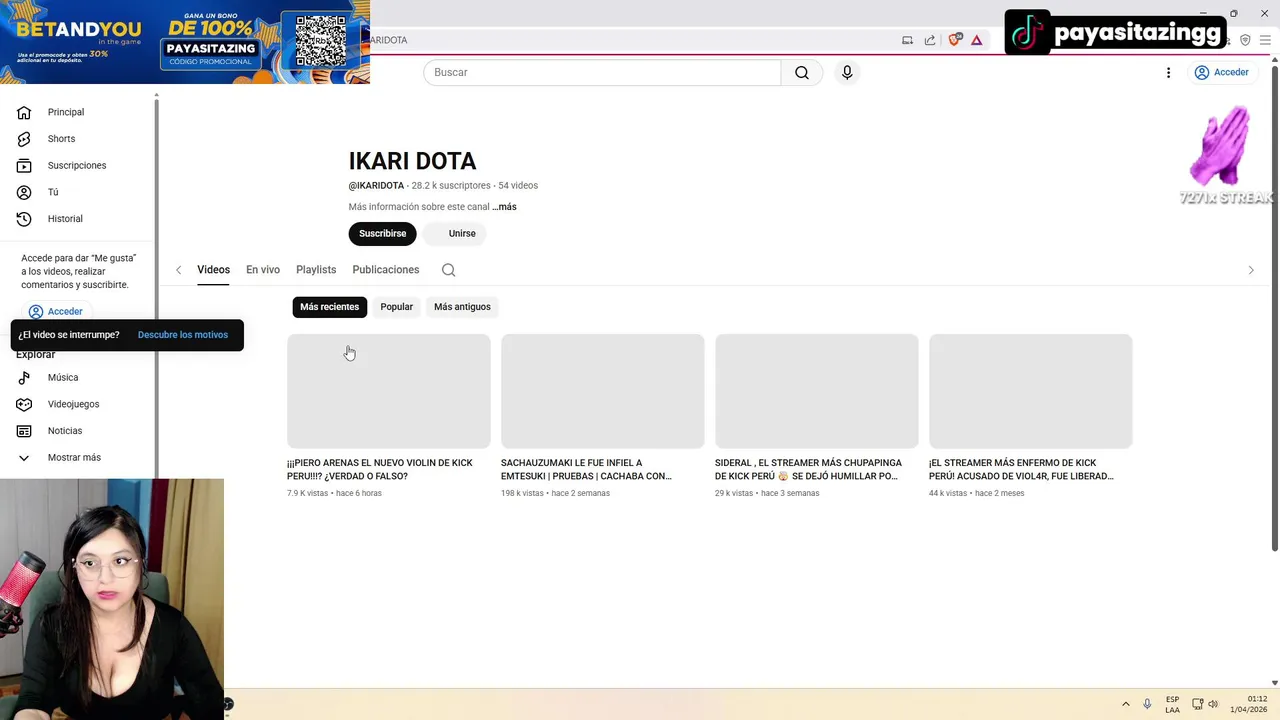This screenshot has height=720, width=1280.
Task: Click ESP LAA language indicator in taskbar
Action: (x=1172, y=705)
